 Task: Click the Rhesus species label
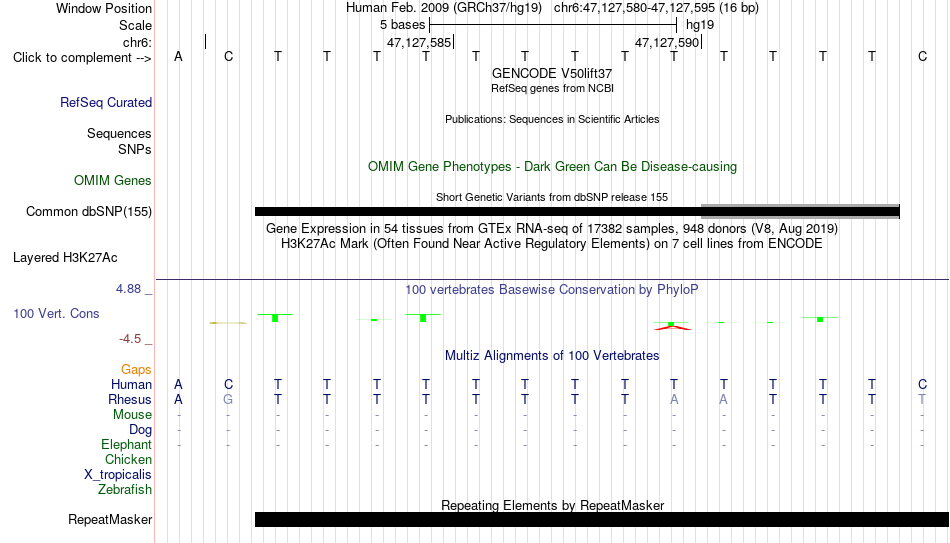(x=130, y=400)
